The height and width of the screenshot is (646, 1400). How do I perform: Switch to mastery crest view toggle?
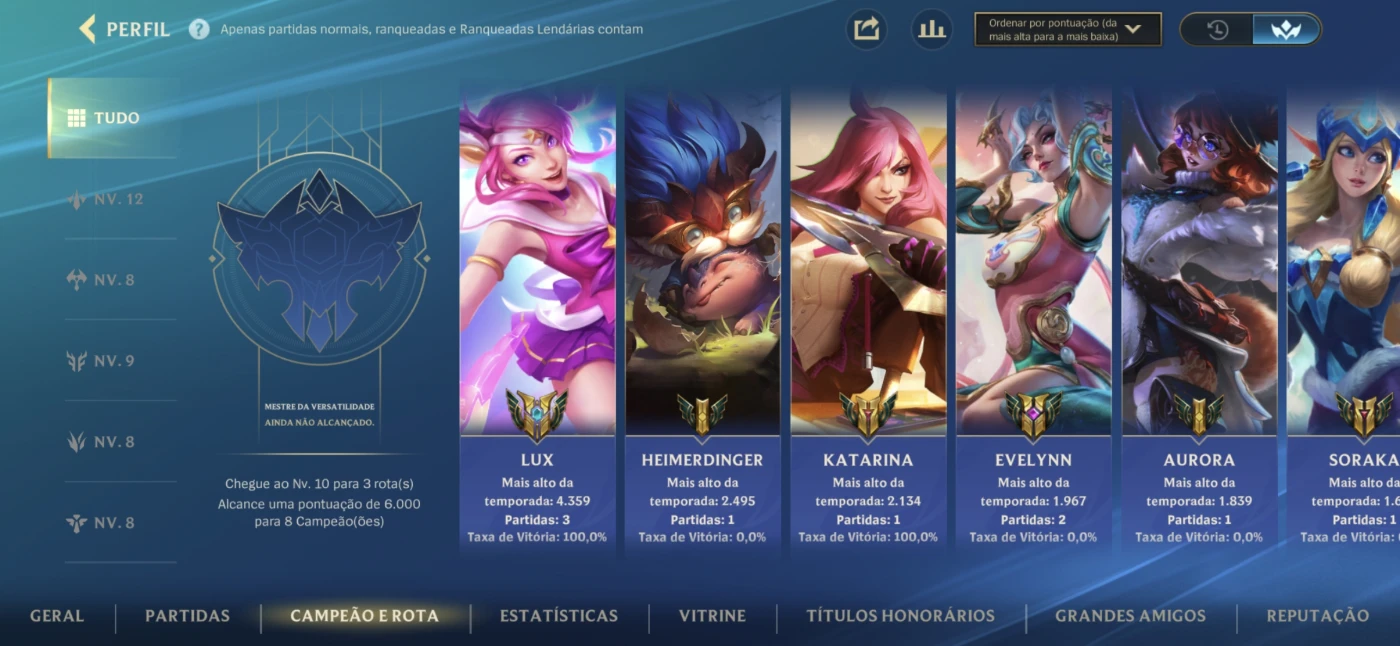click(x=1286, y=29)
